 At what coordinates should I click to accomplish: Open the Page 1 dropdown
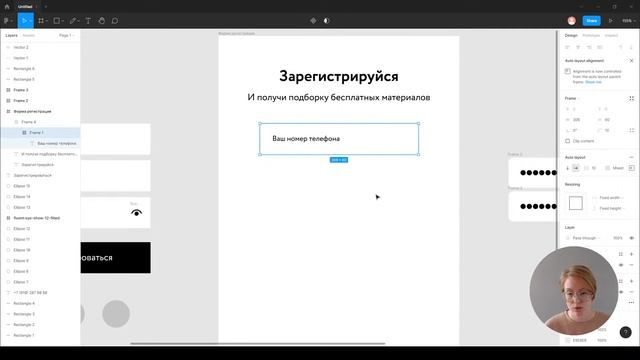(x=67, y=36)
